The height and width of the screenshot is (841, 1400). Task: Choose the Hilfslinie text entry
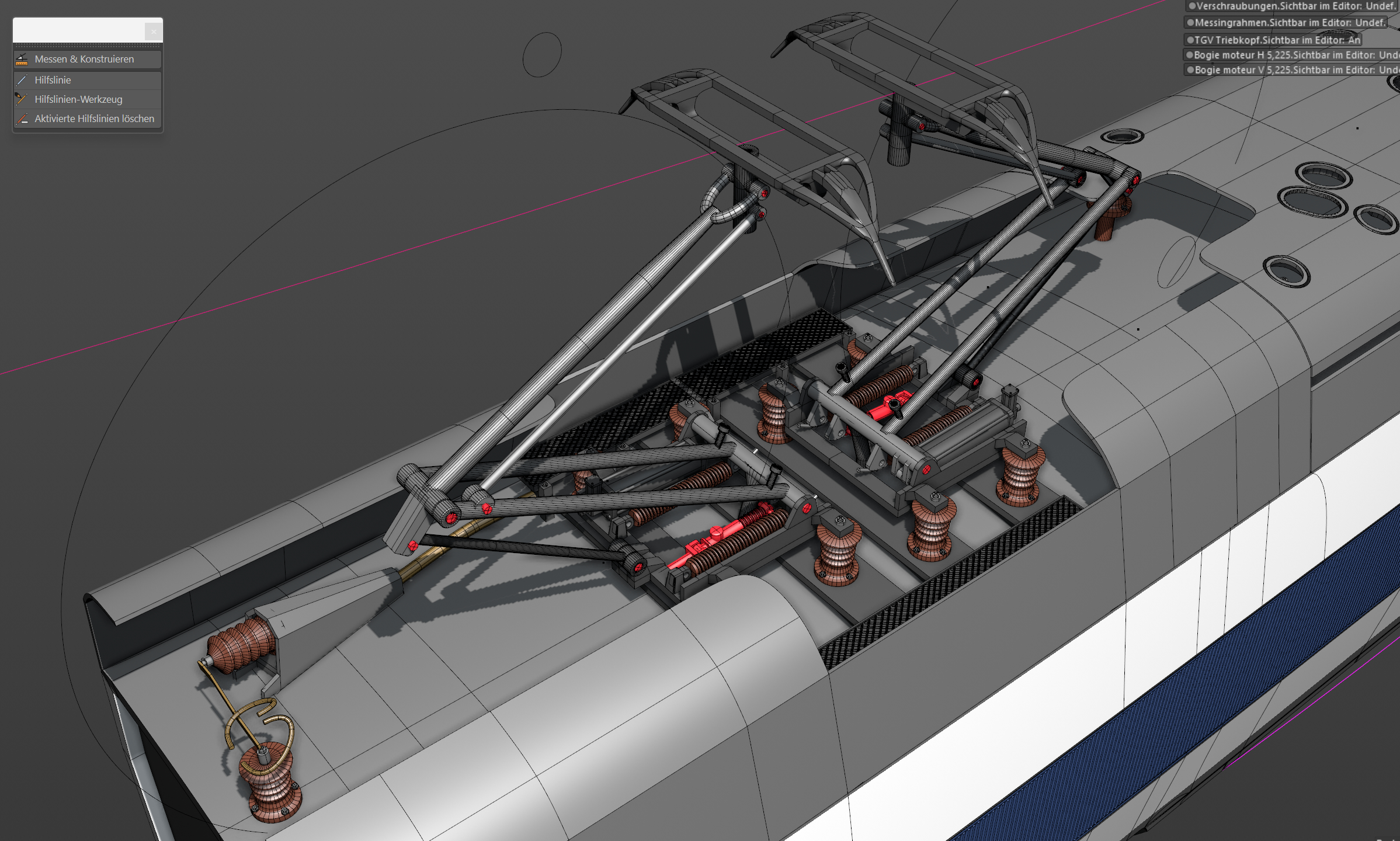(53, 80)
